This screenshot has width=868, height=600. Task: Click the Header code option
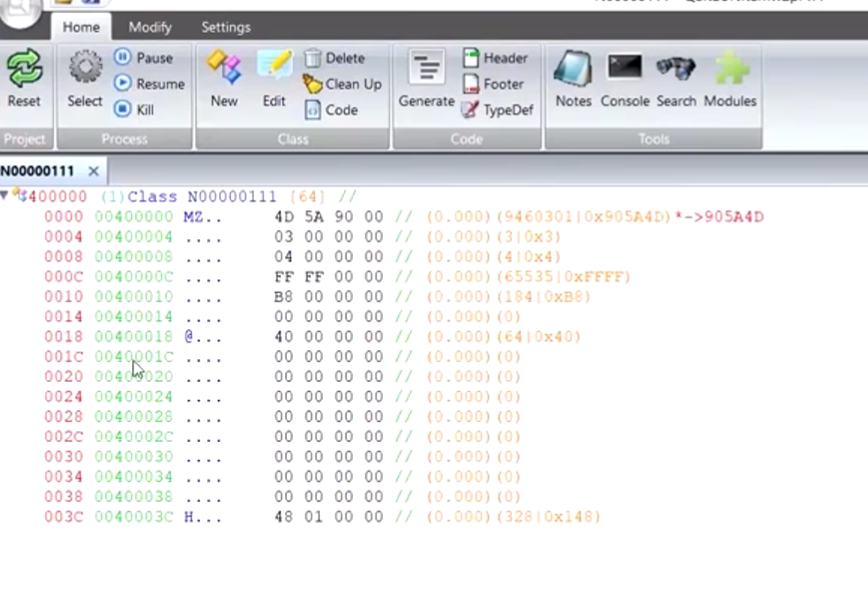495,58
